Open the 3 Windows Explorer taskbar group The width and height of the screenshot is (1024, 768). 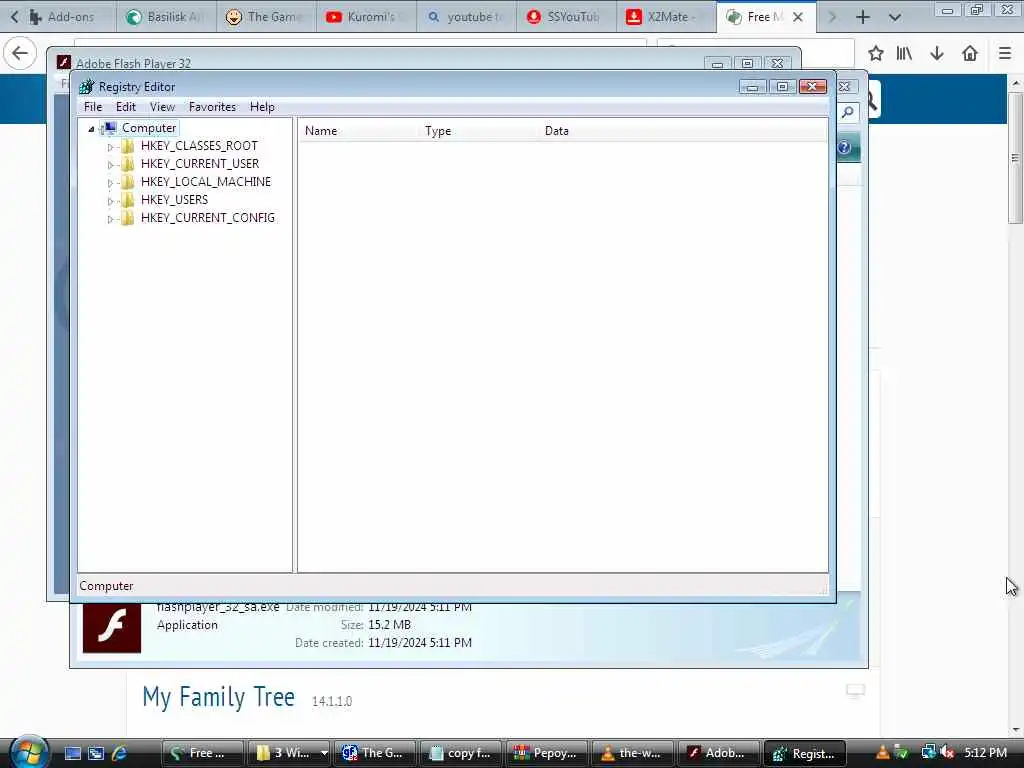[x=289, y=753]
